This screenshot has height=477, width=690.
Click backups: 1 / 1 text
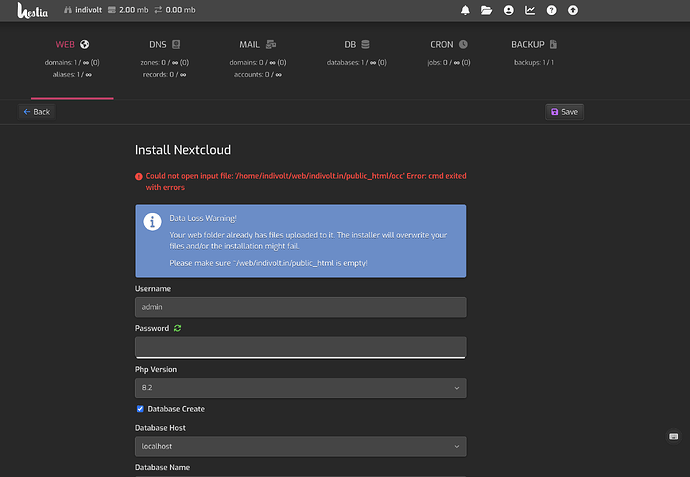[534, 62]
